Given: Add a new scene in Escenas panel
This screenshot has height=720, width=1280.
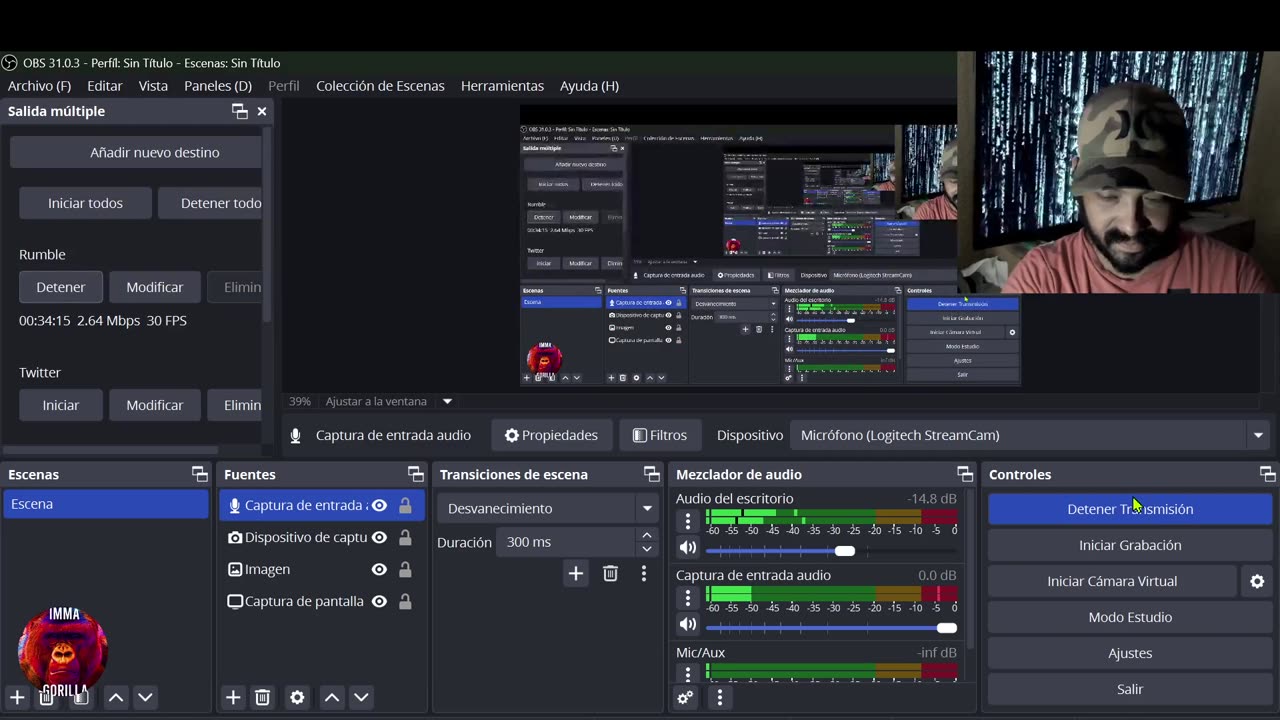Looking at the screenshot, I should (x=17, y=697).
